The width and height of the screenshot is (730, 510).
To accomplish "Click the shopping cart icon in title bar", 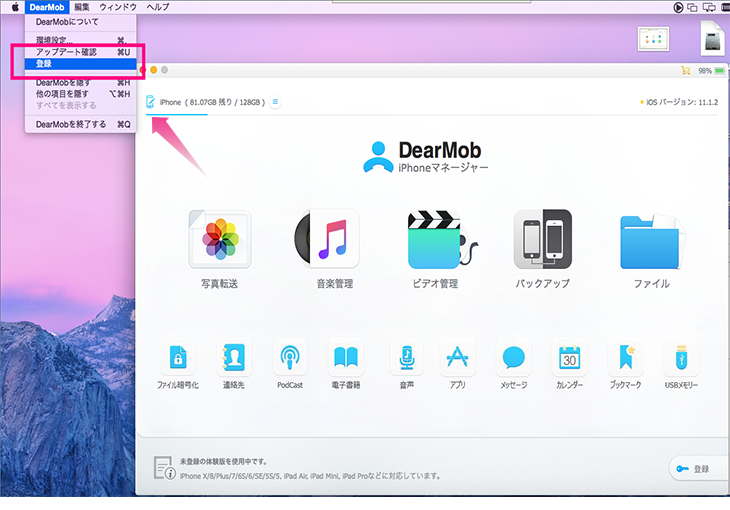I will click(685, 71).
